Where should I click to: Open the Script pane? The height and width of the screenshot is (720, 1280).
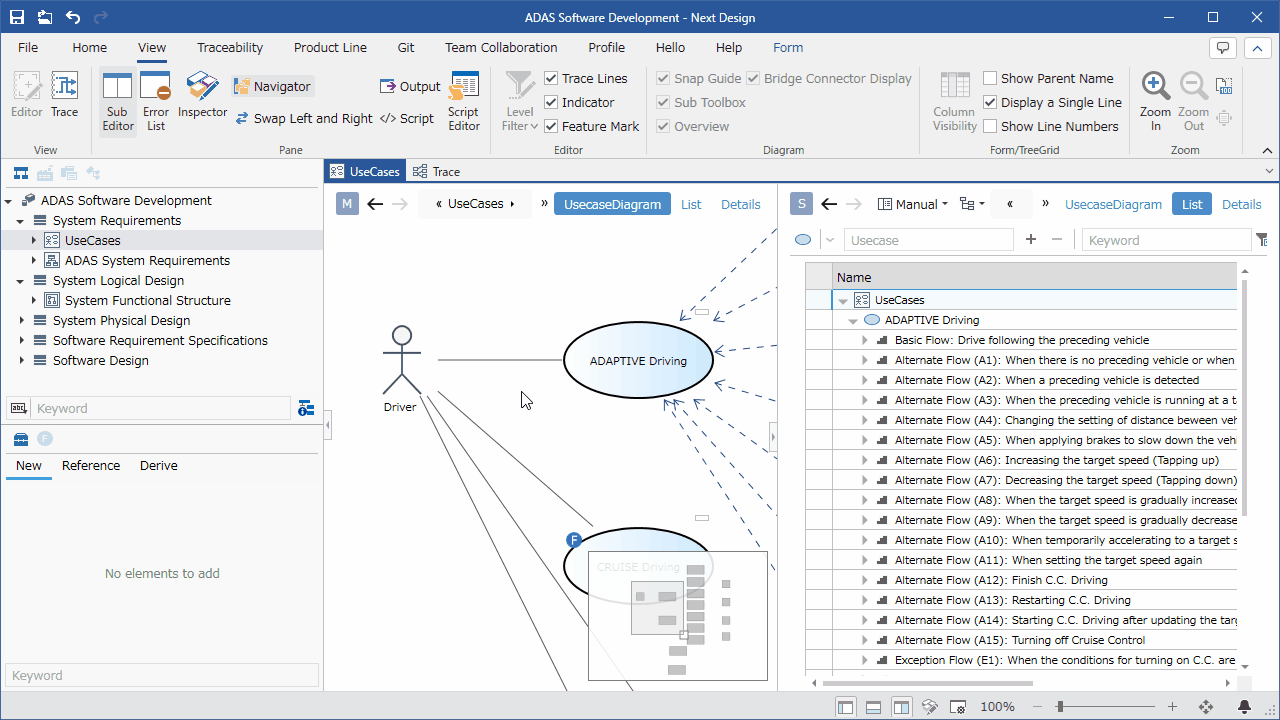pos(407,118)
